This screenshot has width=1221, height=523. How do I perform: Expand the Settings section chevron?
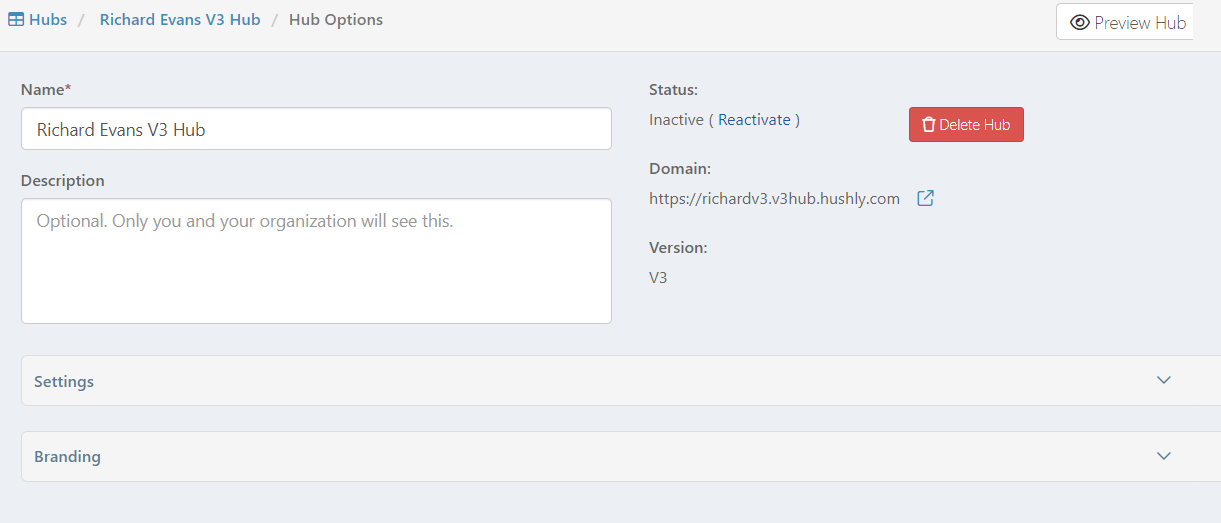pyautogui.click(x=1163, y=380)
